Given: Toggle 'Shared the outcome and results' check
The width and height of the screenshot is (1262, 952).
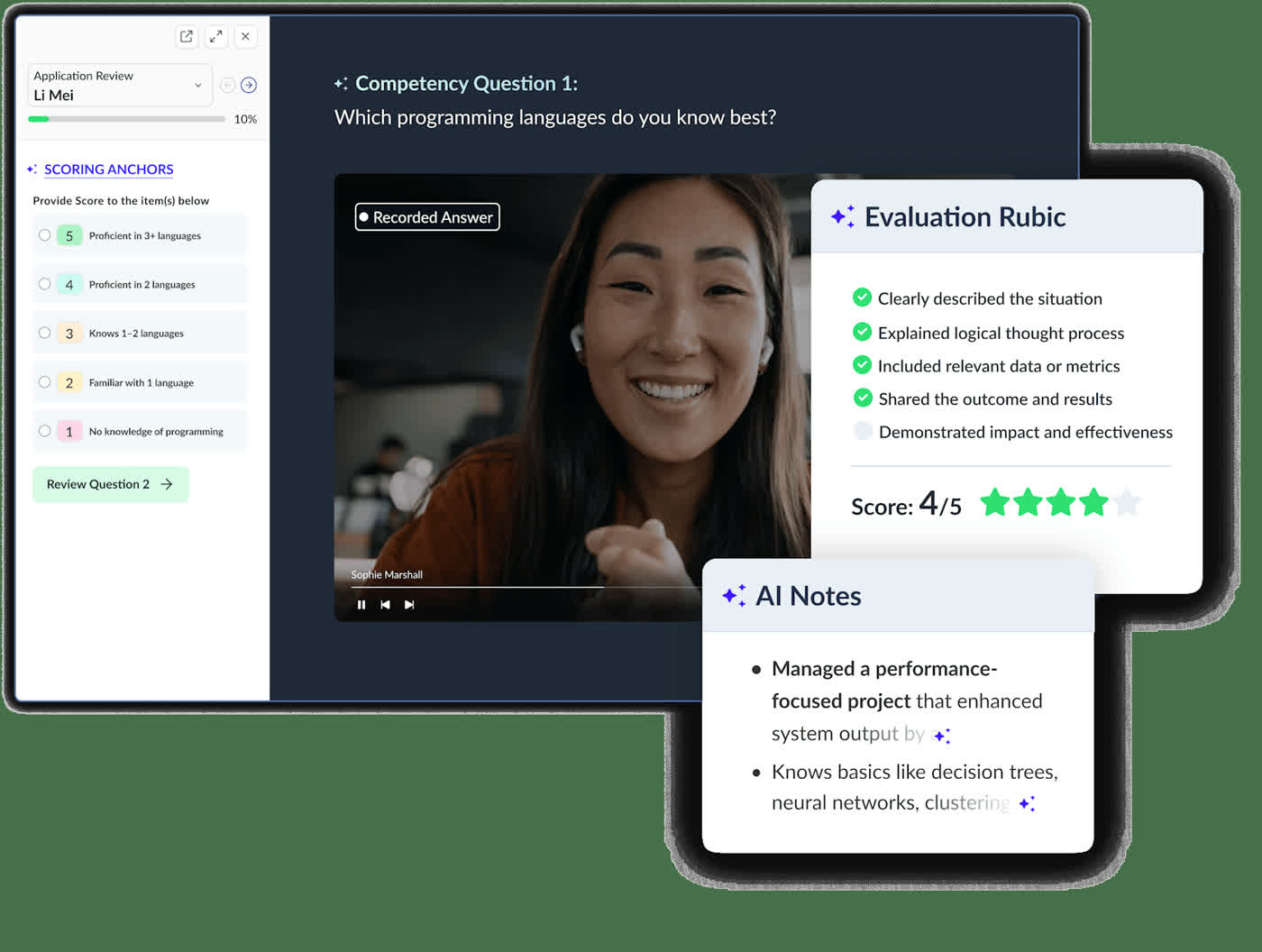Looking at the screenshot, I should (x=863, y=398).
